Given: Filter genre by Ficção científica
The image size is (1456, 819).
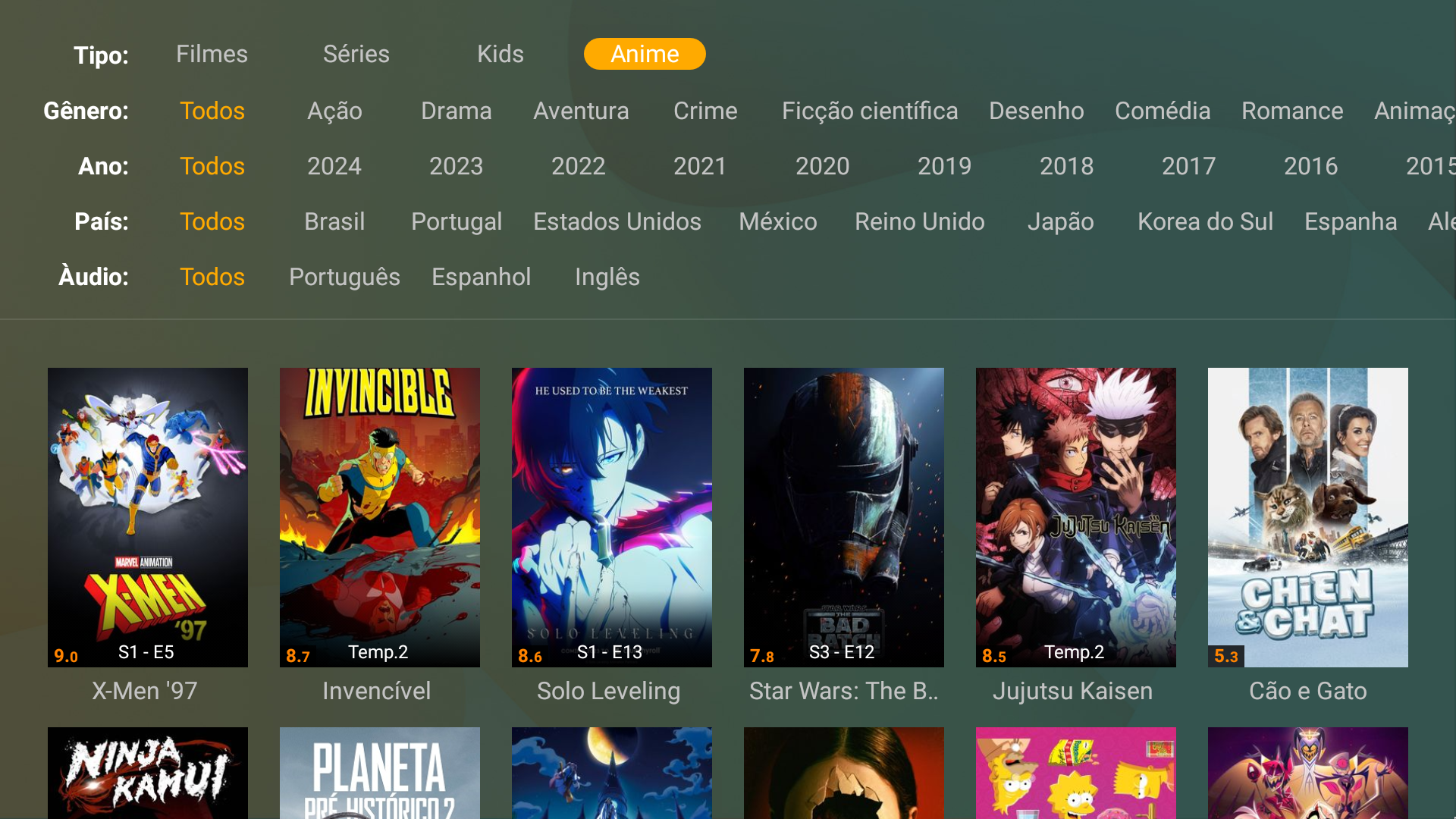Looking at the screenshot, I should (x=870, y=111).
